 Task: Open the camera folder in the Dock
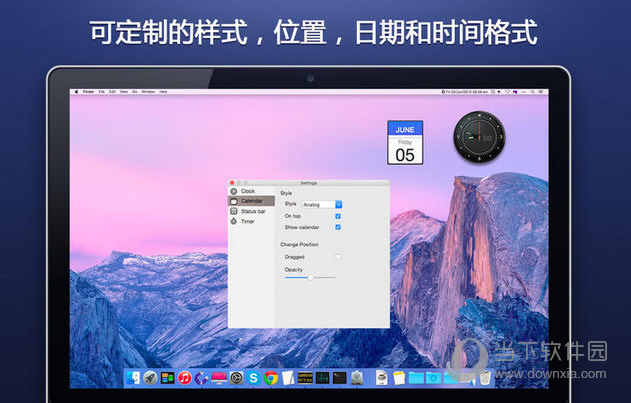(433, 378)
